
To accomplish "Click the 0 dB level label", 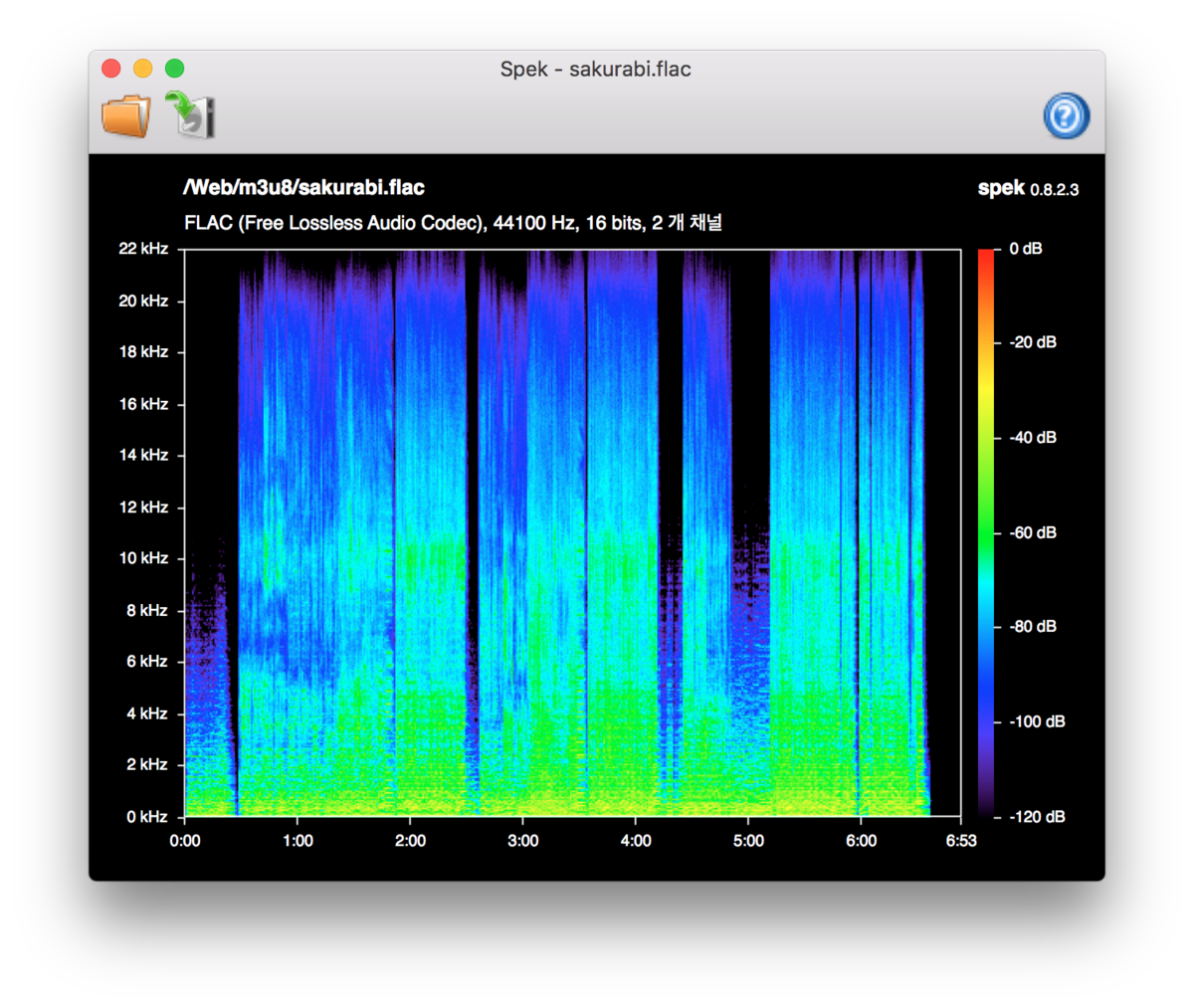I will pyautogui.click(x=1026, y=249).
